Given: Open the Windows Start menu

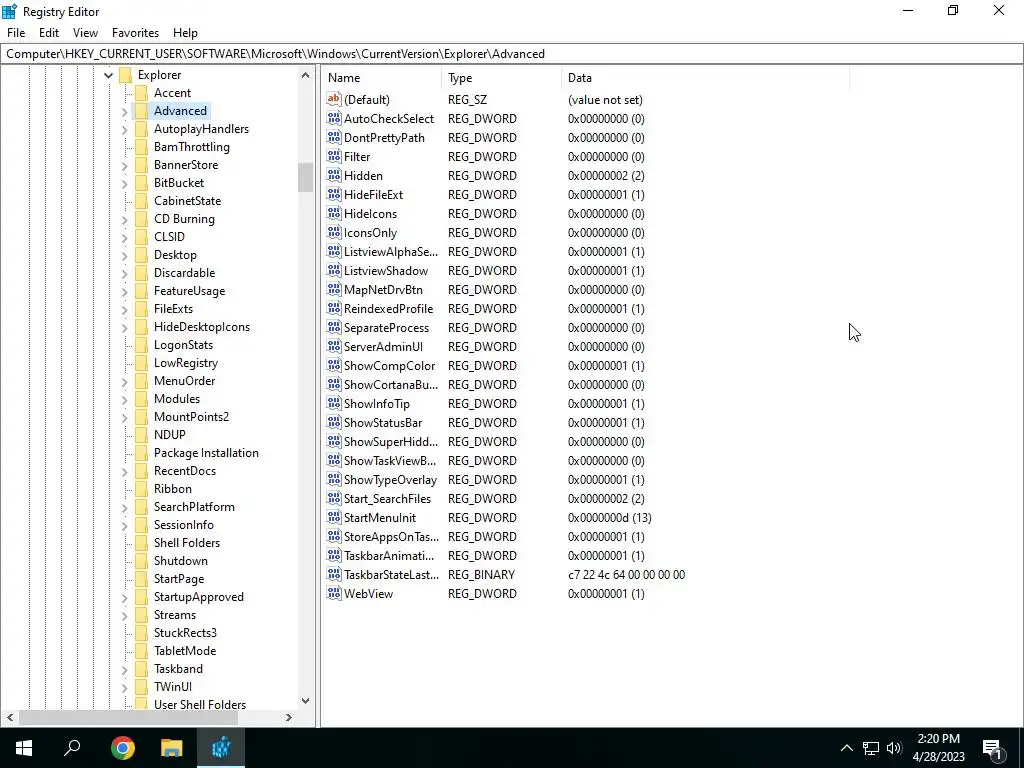Looking at the screenshot, I should (x=24, y=748).
